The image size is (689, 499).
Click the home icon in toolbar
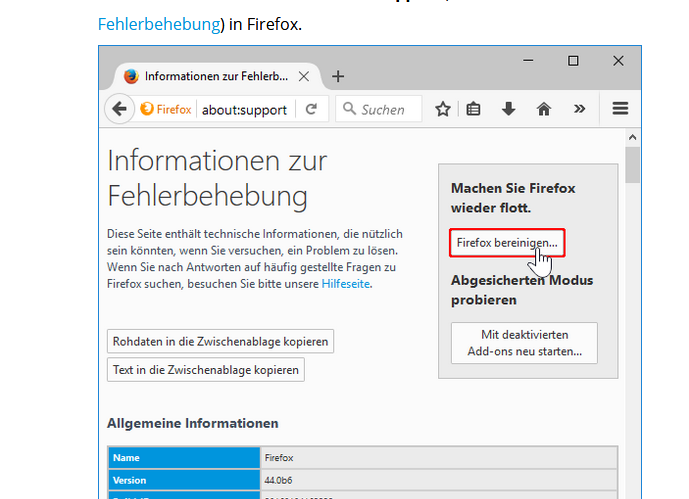[x=544, y=109]
